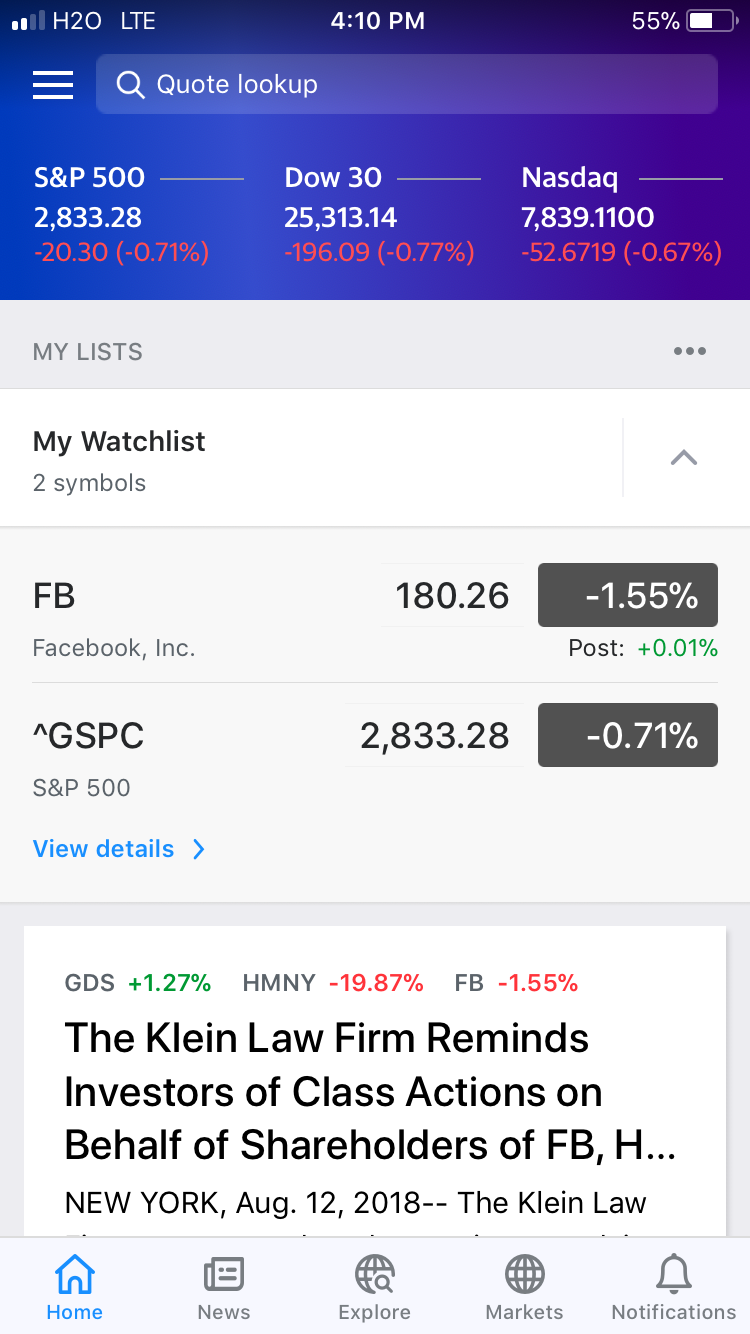Image resolution: width=750 pixels, height=1334 pixels.
Task: Open the Markets globe icon
Action: [x=524, y=1274]
